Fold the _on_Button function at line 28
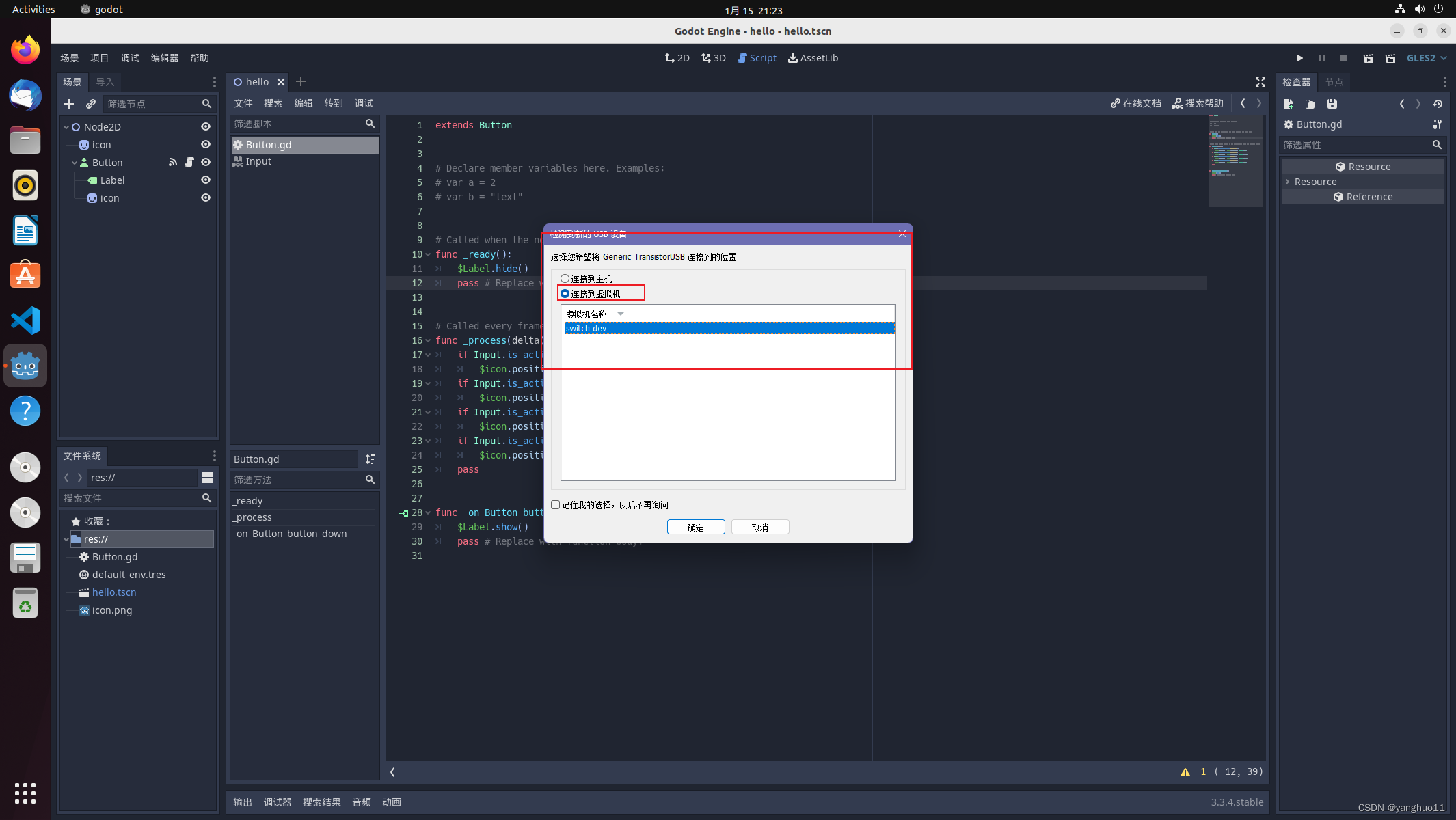 click(428, 513)
